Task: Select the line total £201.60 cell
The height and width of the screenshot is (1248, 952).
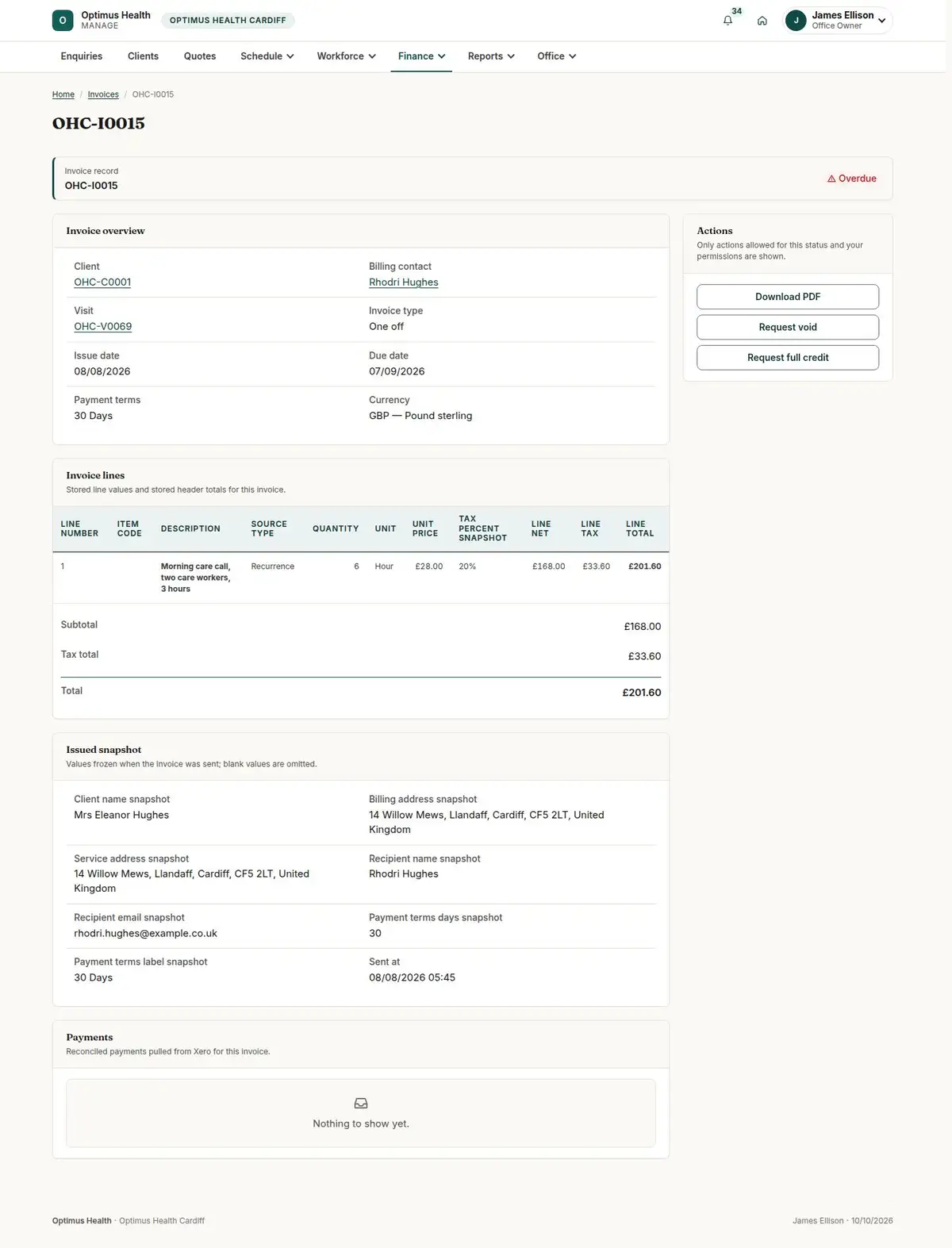Action: click(x=644, y=566)
